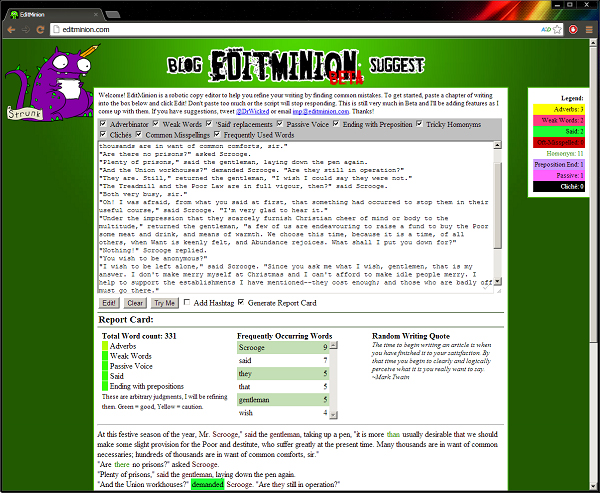The height and width of the screenshot is (493, 600).
Task: Select the EditMinion tab
Action: point(54,15)
